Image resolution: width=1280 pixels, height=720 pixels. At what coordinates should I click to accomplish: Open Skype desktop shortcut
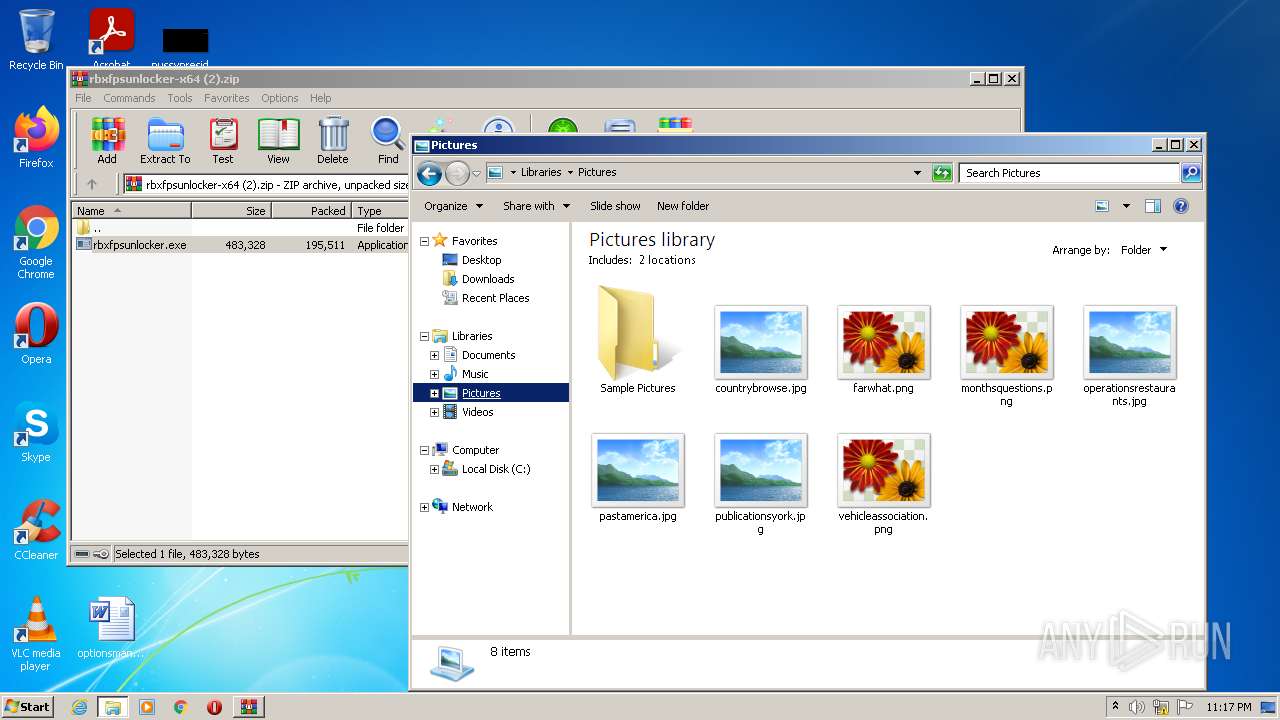point(36,431)
